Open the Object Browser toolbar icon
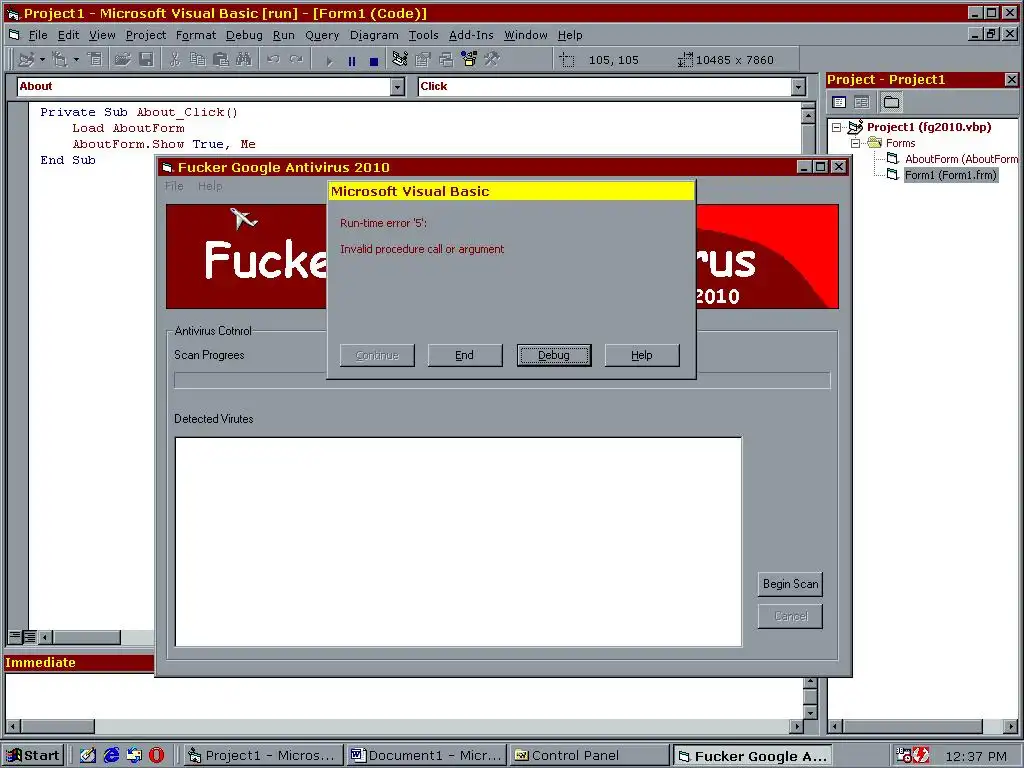The height and width of the screenshot is (768, 1024). point(469,59)
